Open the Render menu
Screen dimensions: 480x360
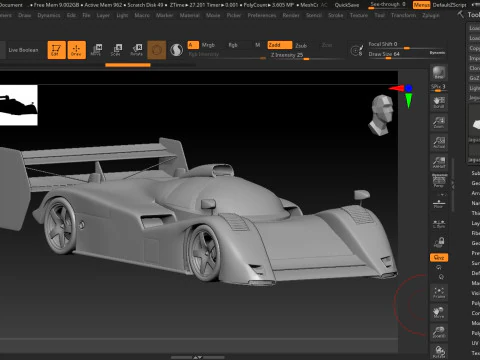point(291,15)
